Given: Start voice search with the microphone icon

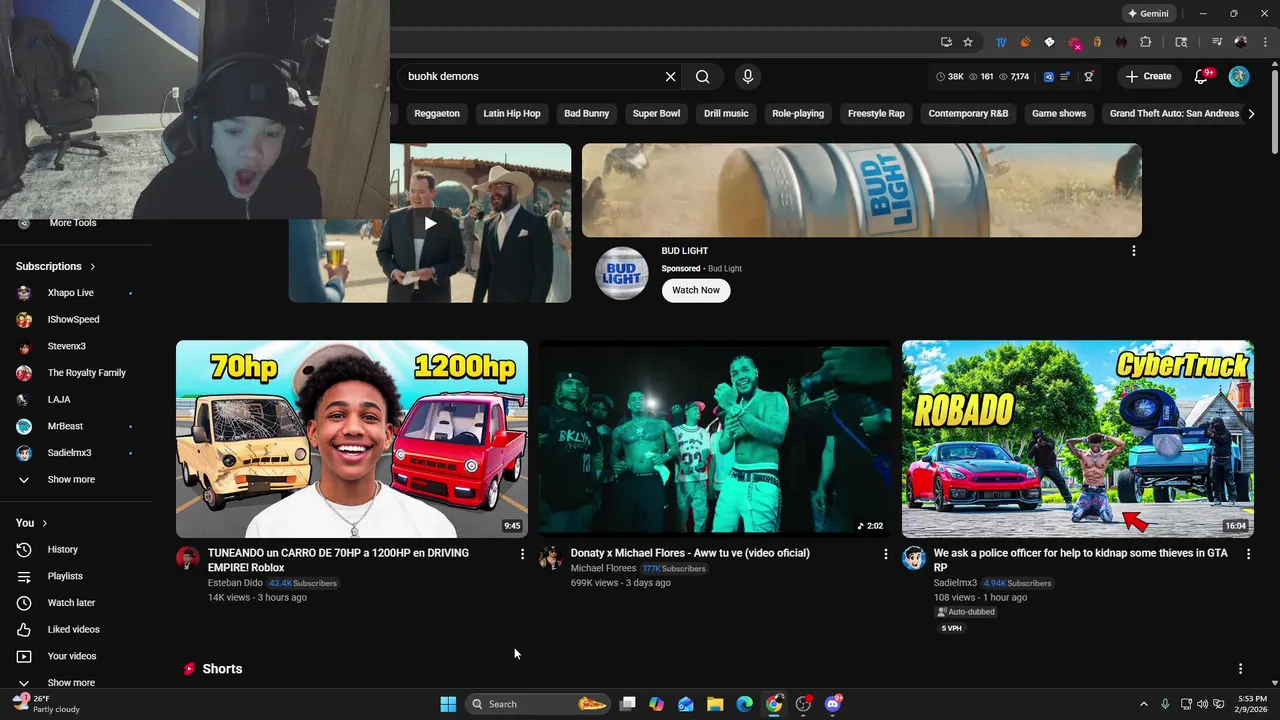Looking at the screenshot, I should (x=747, y=76).
